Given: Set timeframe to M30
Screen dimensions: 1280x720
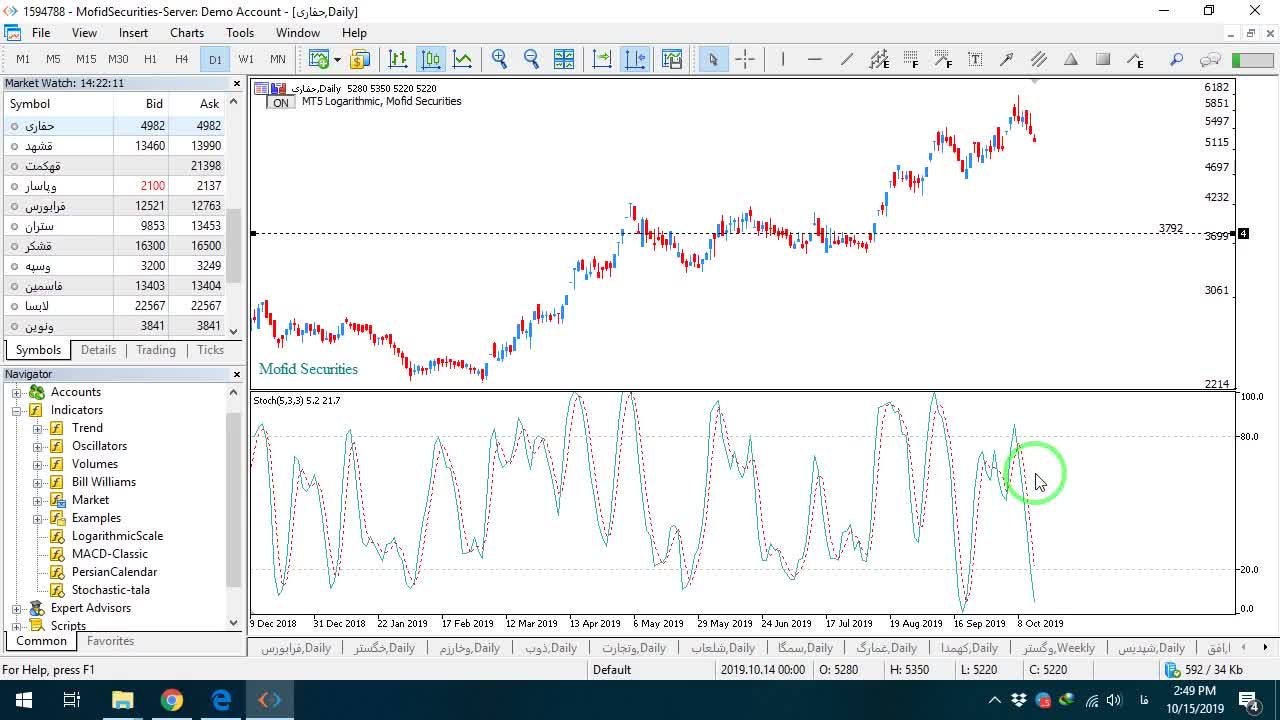Looking at the screenshot, I should pos(118,59).
